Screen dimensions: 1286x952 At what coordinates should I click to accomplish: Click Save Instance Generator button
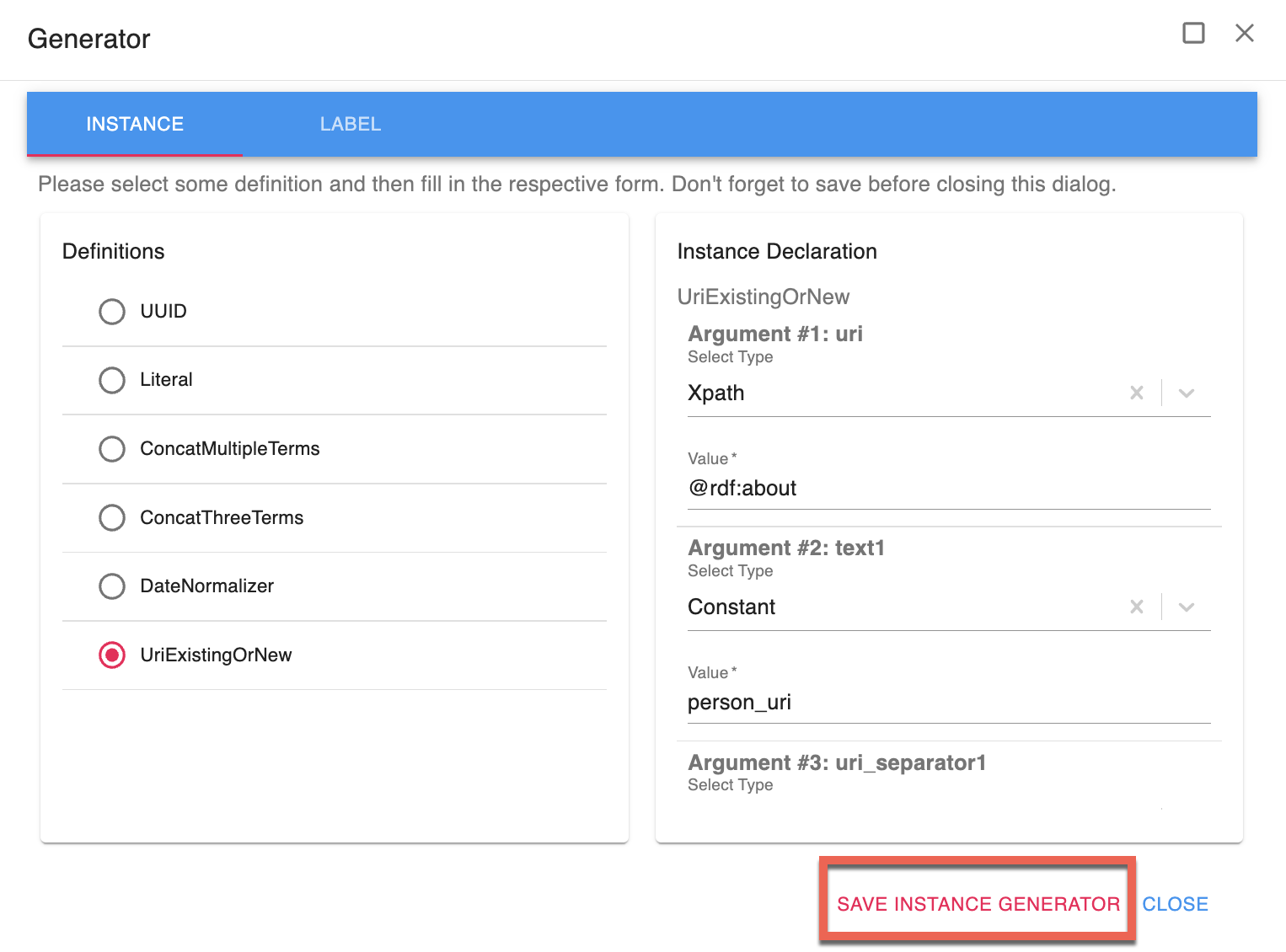coord(978,904)
